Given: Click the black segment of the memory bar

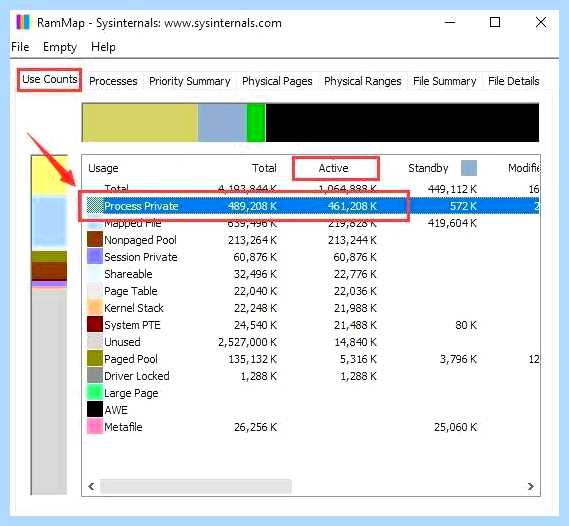Looking at the screenshot, I should (402, 123).
